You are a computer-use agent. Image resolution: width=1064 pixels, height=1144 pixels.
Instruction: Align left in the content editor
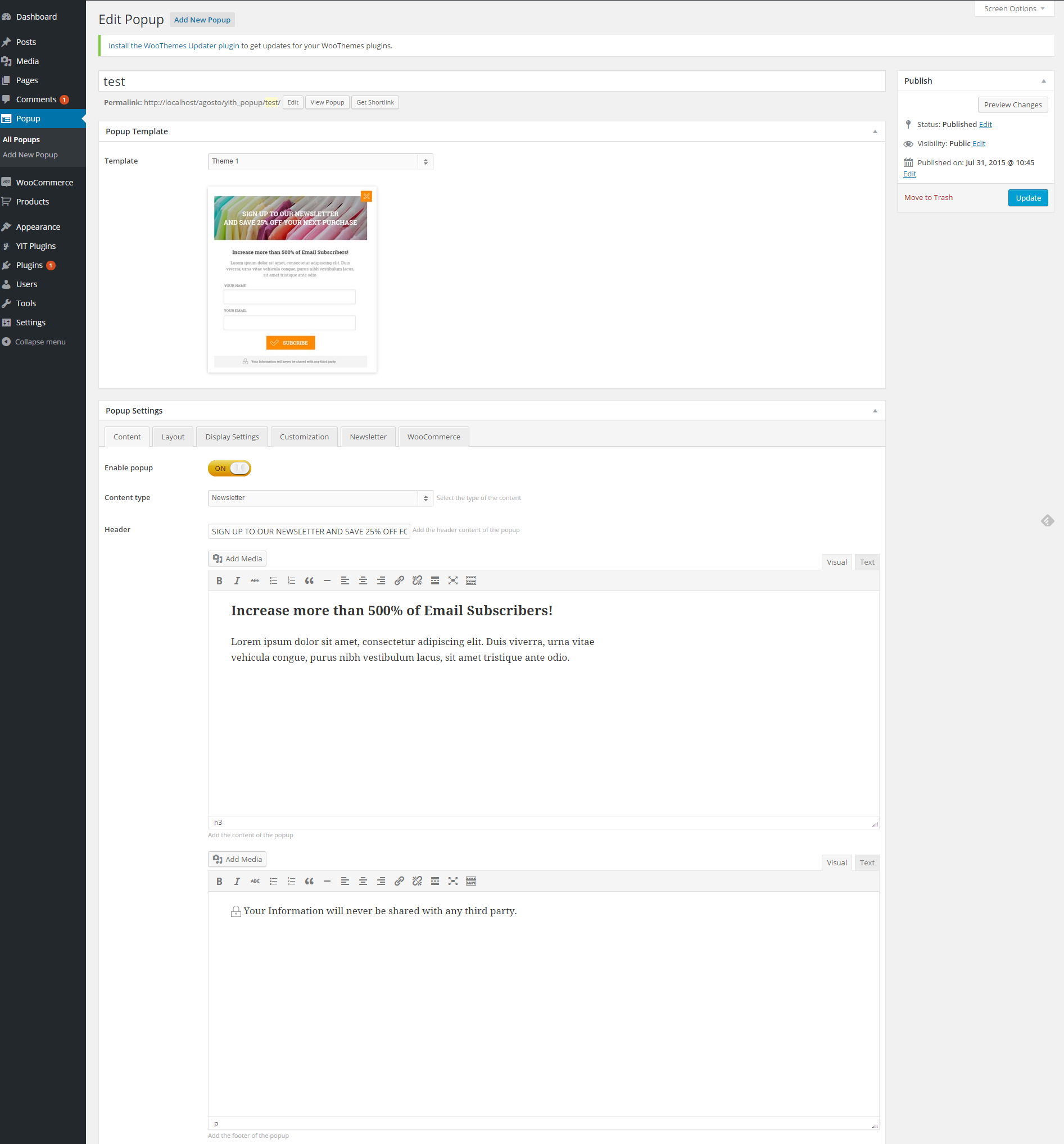click(345, 580)
